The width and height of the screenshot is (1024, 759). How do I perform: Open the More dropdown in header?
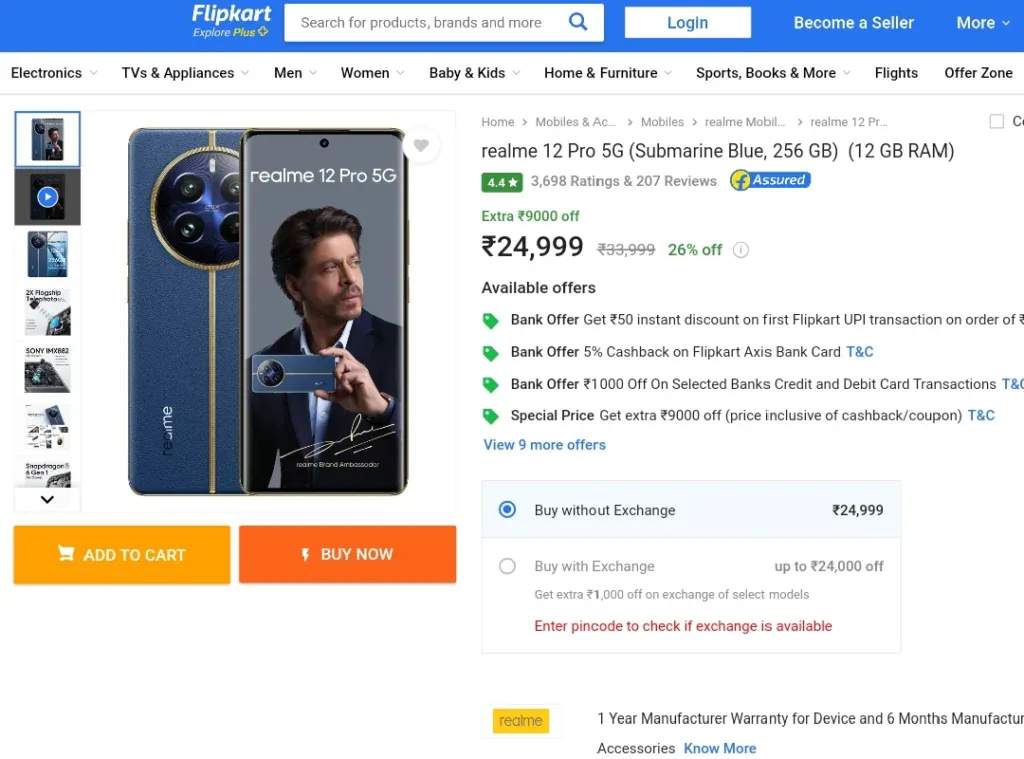[983, 23]
